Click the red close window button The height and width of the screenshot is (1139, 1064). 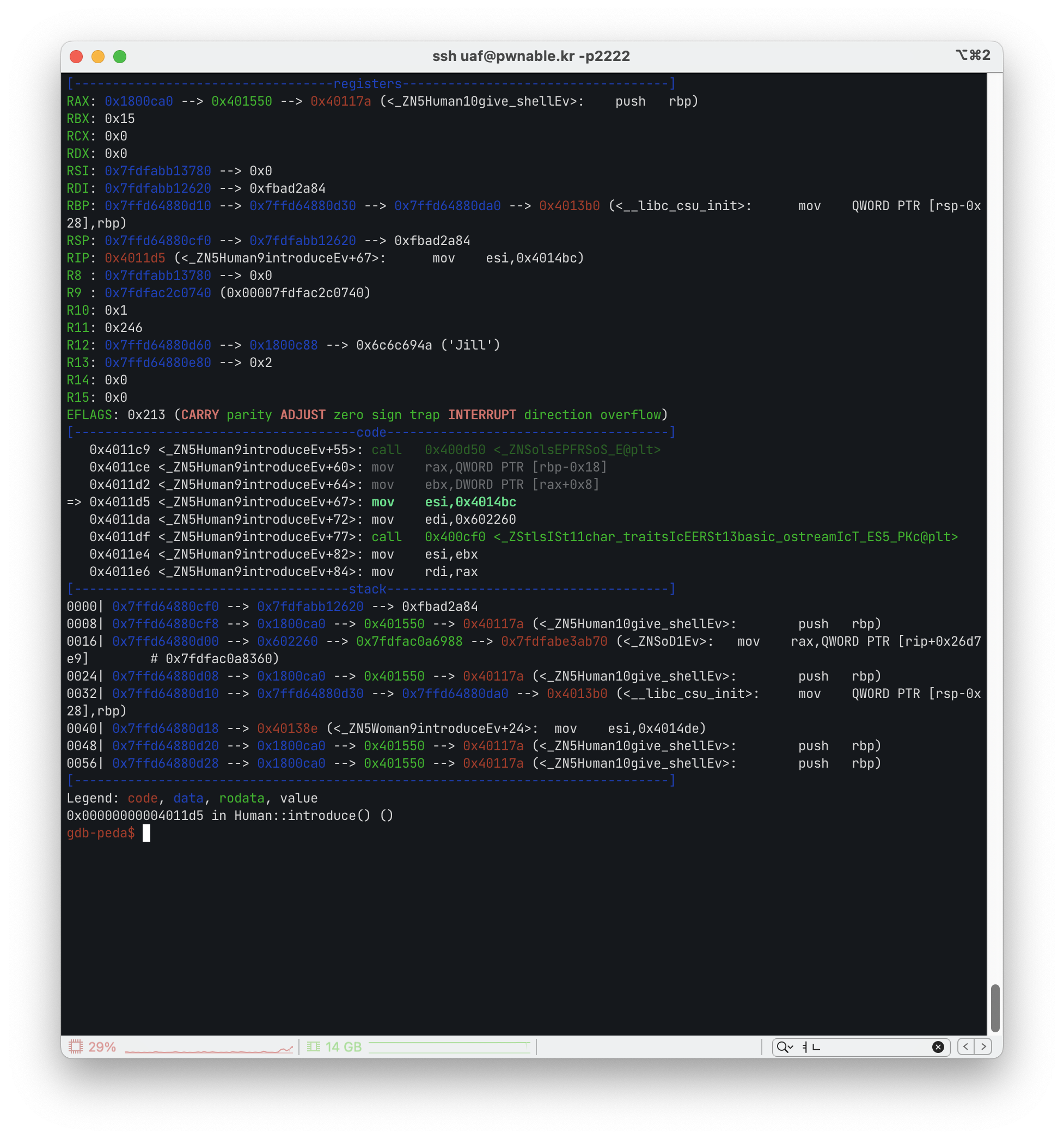point(76,56)
